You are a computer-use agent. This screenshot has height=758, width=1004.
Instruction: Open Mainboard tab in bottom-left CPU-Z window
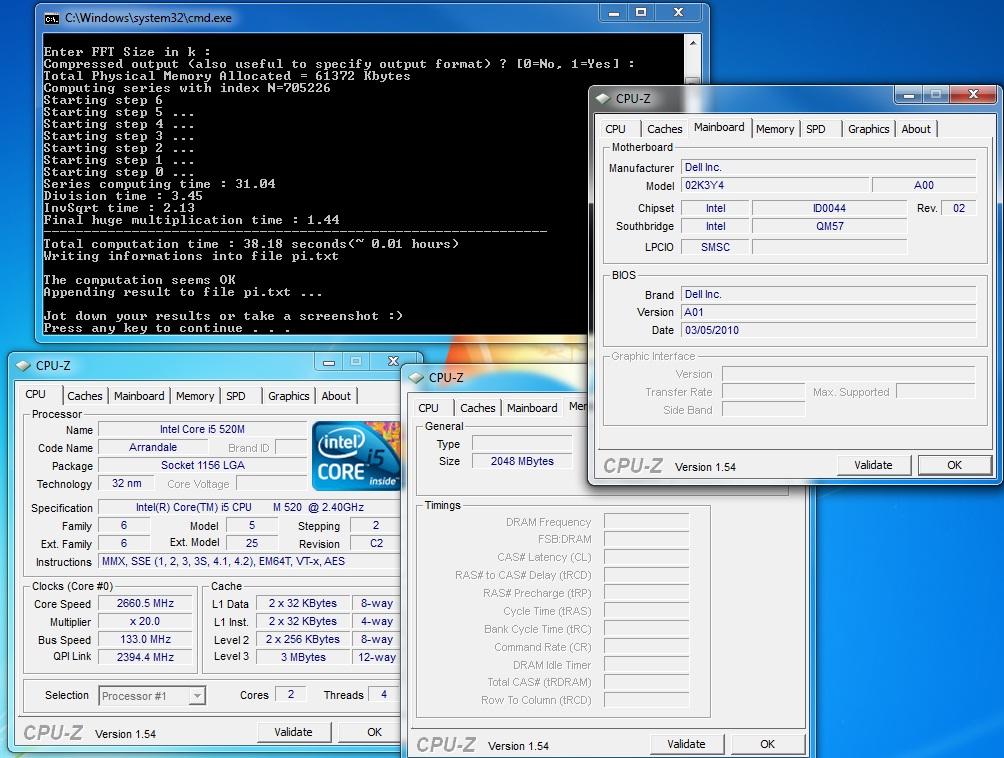click(x=139, y=396)
